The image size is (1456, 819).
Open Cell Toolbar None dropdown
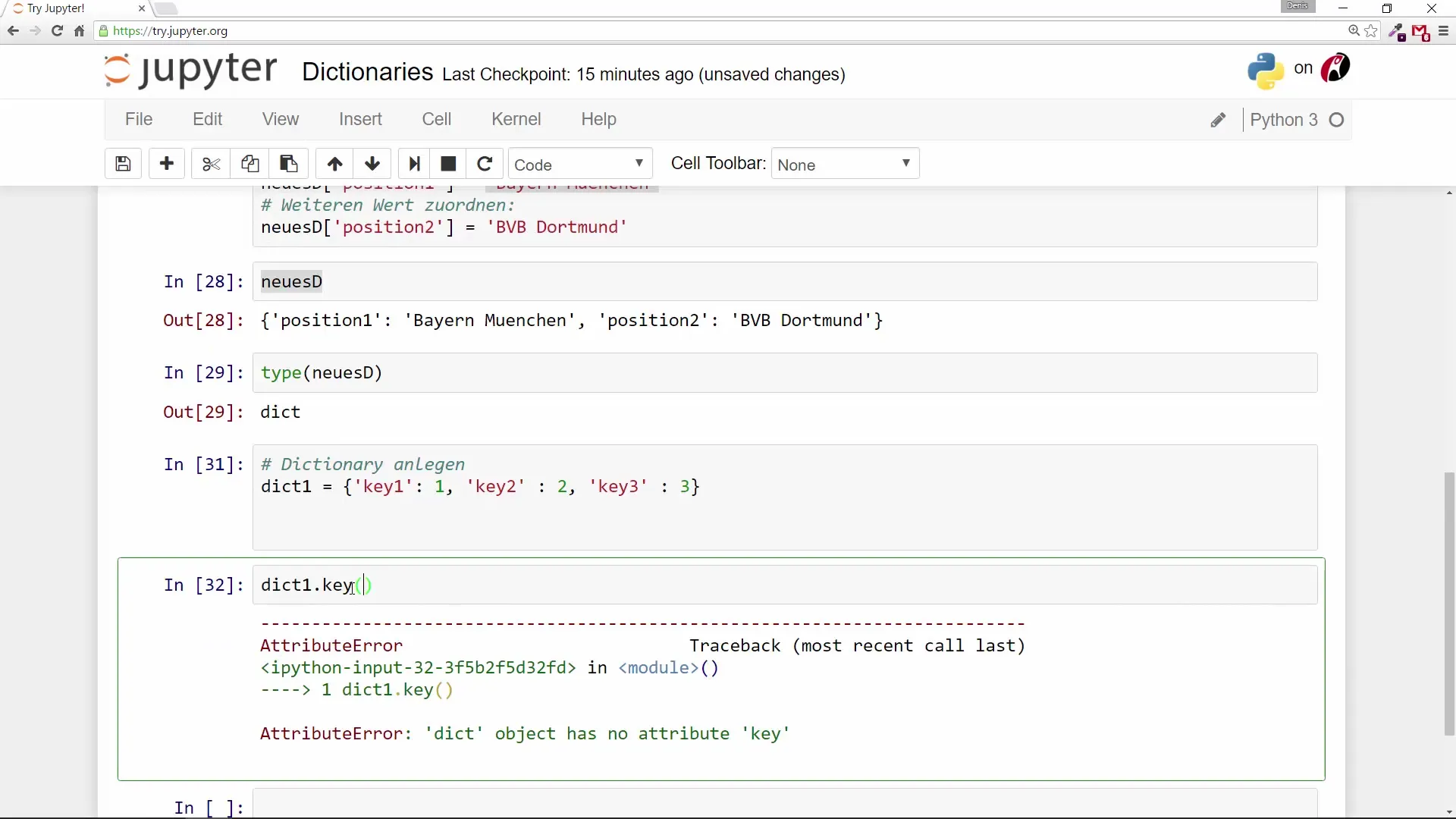[845, 164]
